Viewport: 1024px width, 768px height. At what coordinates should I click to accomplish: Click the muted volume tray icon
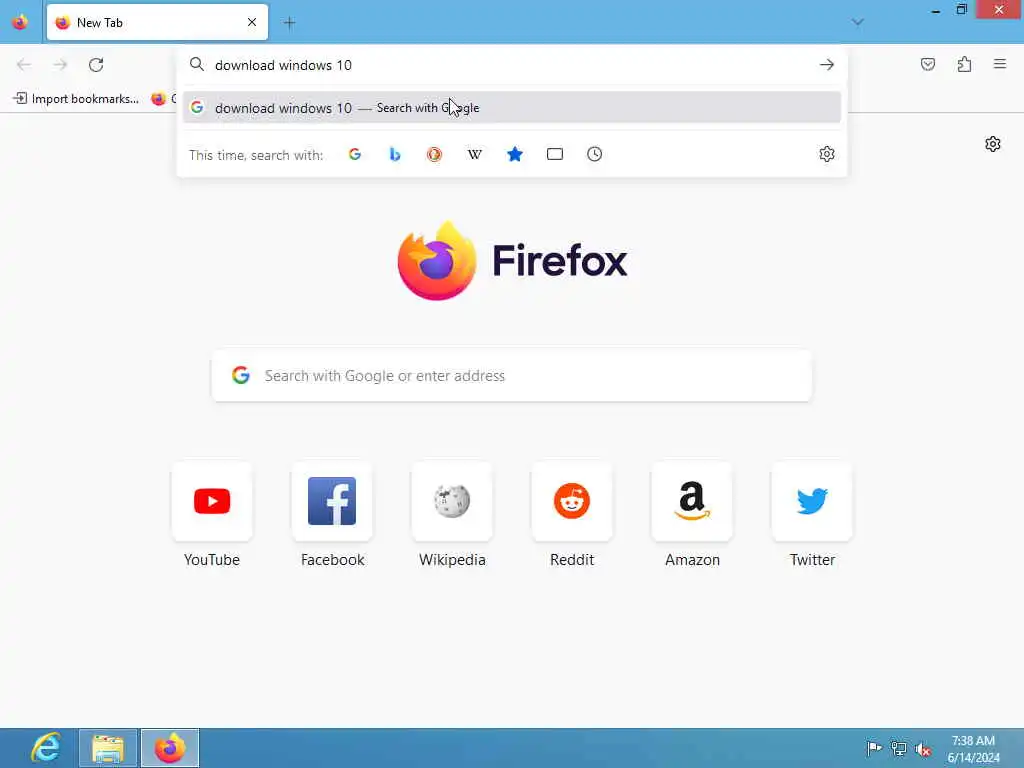(x=923, y=749)
